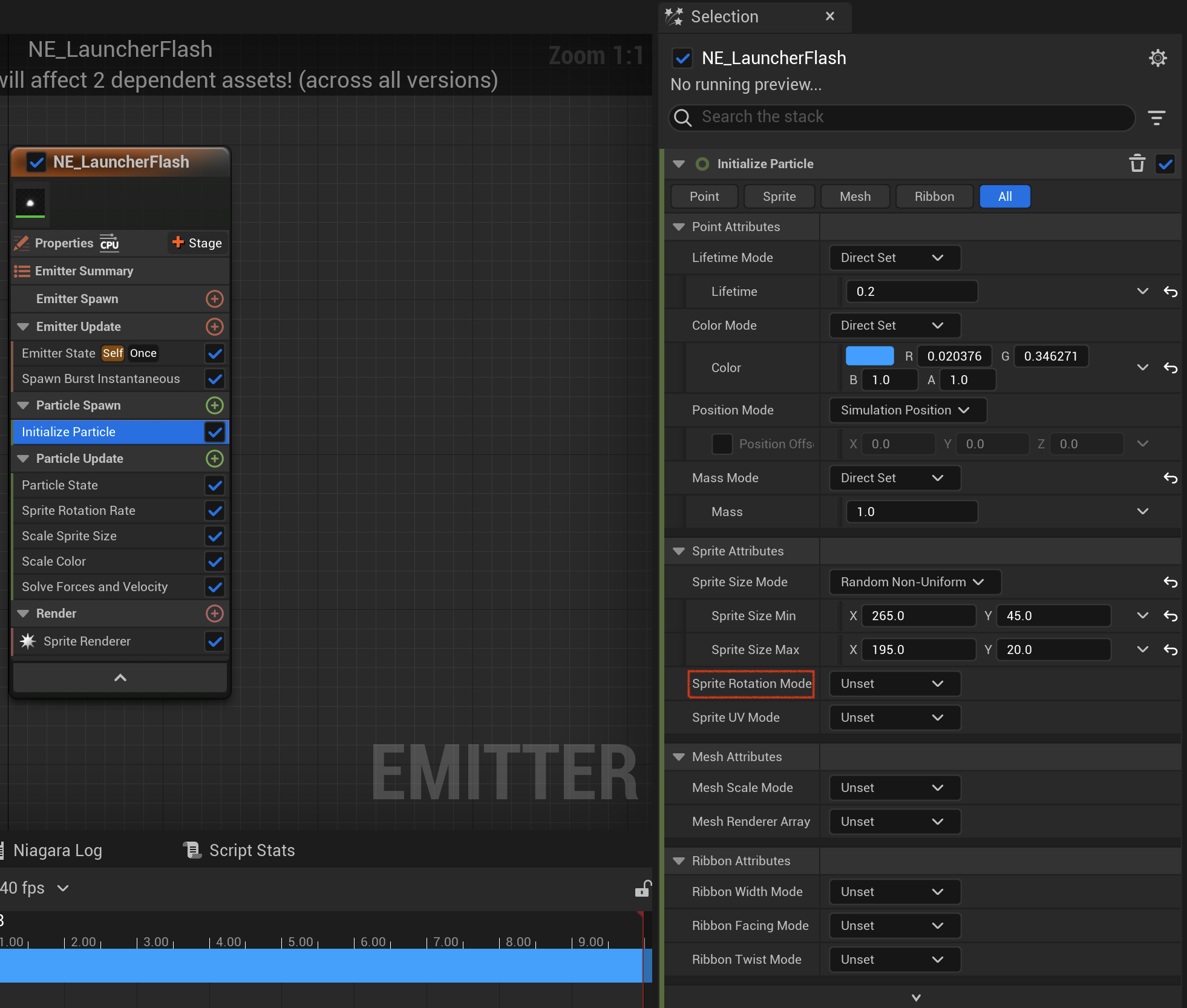The width and height of the screenshot is (1187, 1008).
Task: Open the fps dropdown
Action: tap(35, 888)
